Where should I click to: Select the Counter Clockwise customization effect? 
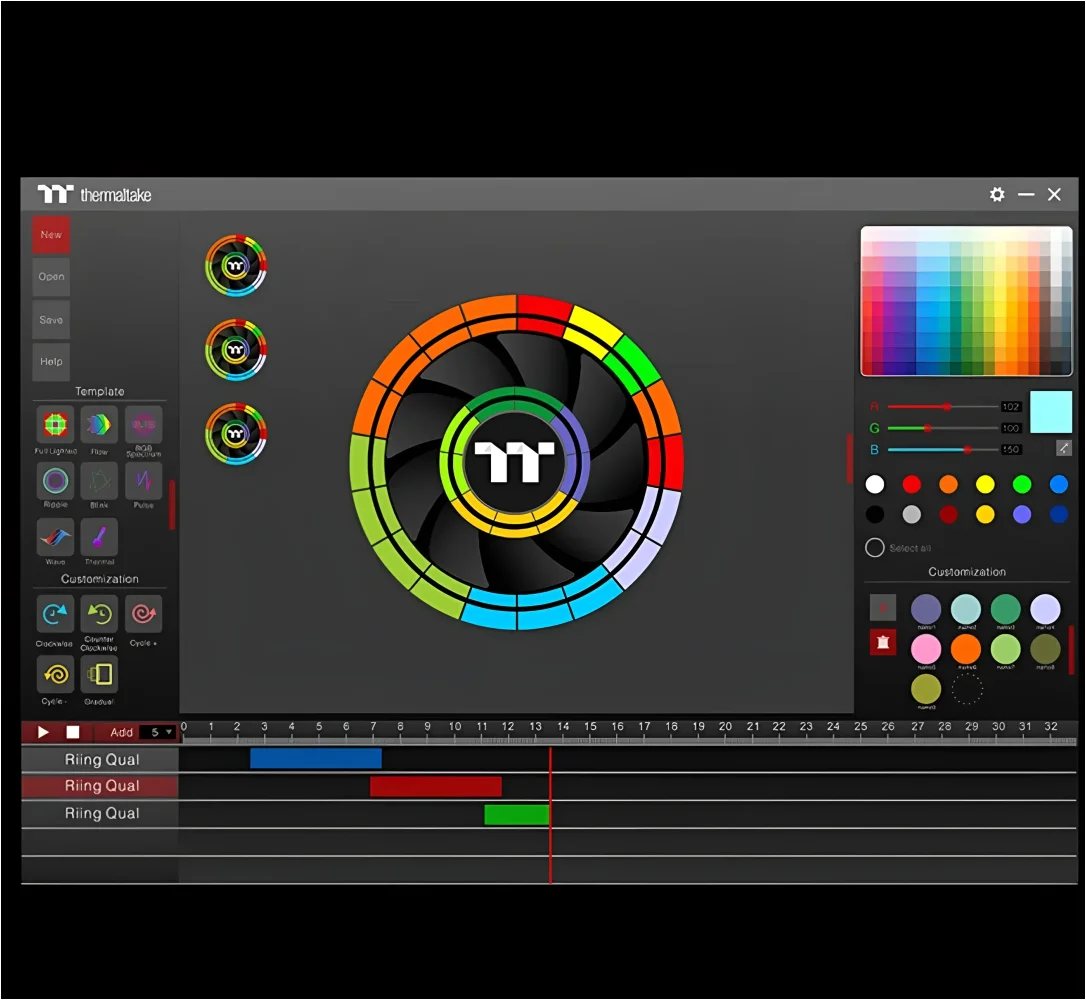[x=99, y=614]
